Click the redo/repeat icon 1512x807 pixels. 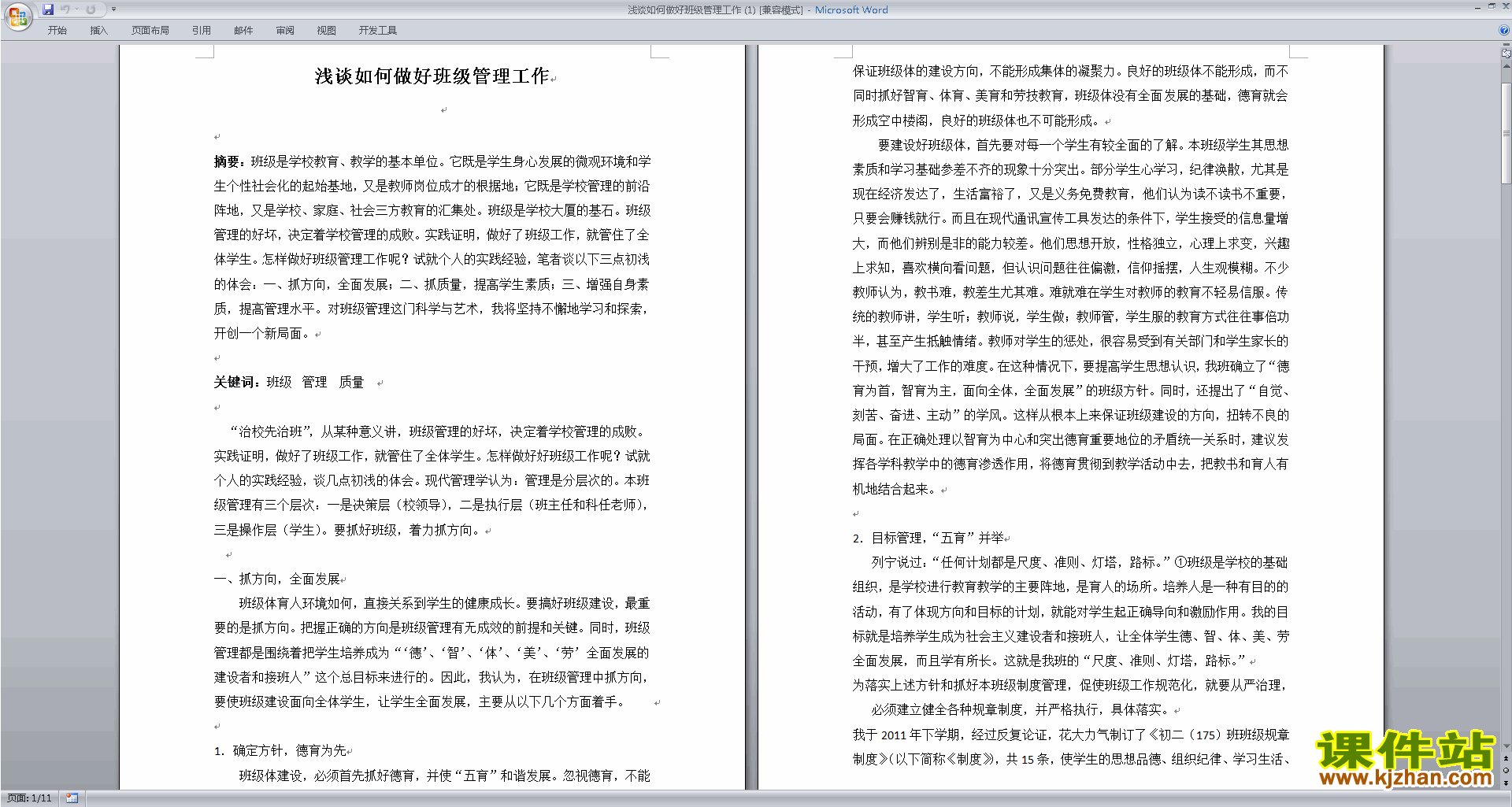coord(91,9)
